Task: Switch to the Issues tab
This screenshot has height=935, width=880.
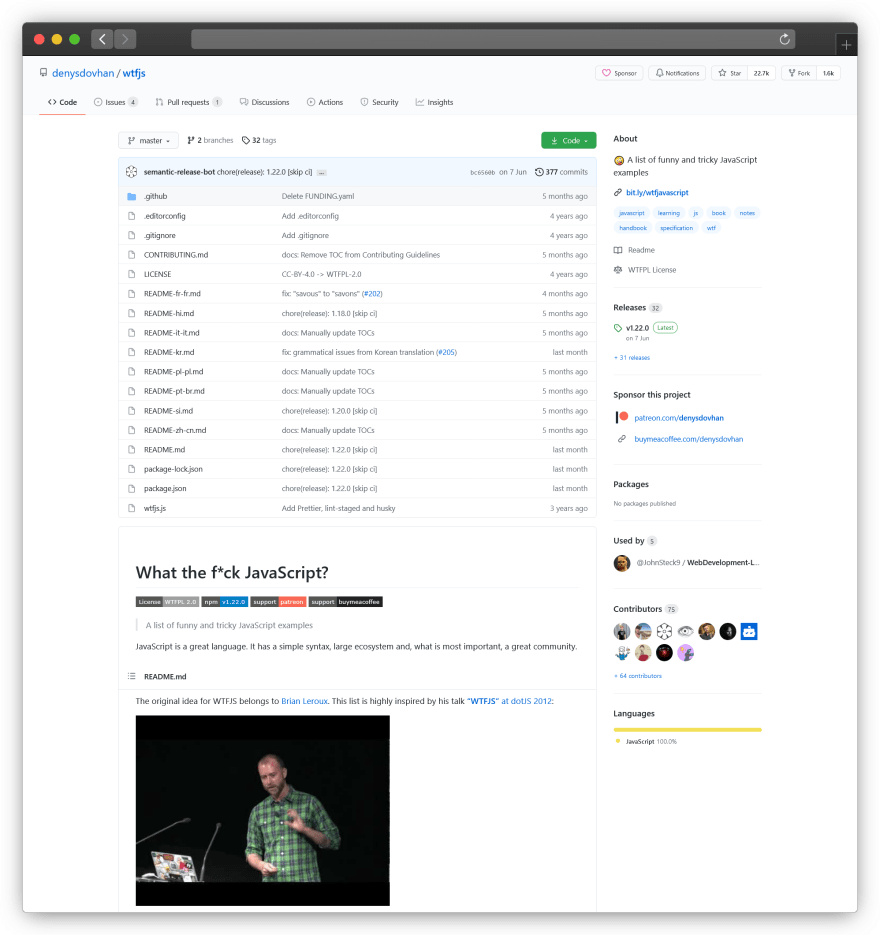Action: click(x=116, y=102)
